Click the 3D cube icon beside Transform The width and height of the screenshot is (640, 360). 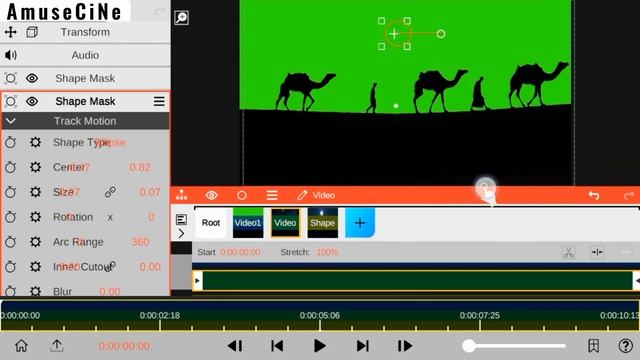pyautogui.click(x=32, y=32)
